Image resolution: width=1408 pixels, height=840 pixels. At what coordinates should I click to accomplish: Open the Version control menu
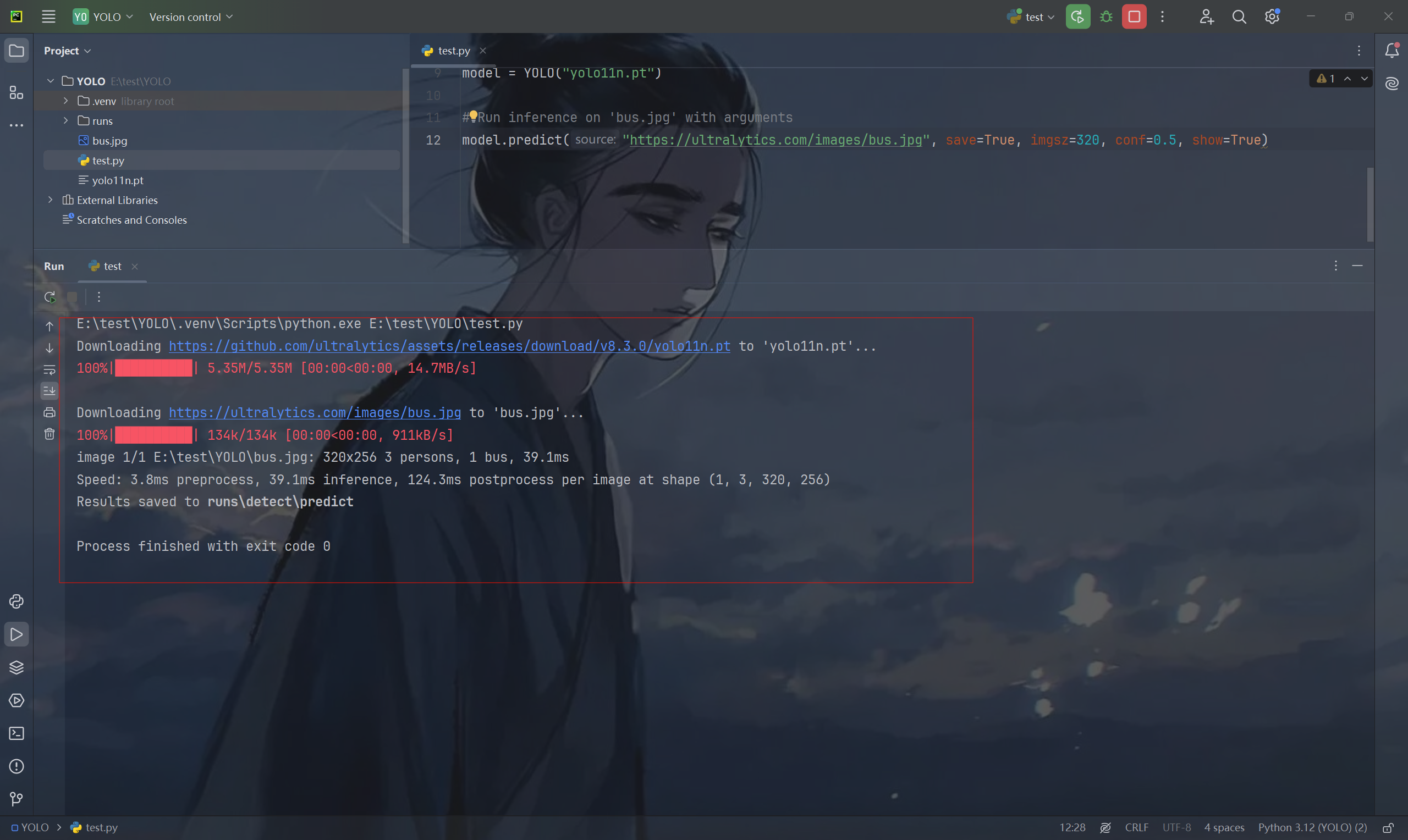[x=191, y=17]
